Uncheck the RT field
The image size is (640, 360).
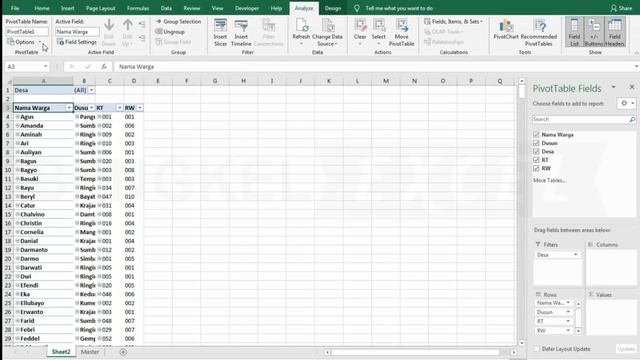pos(536,160)
